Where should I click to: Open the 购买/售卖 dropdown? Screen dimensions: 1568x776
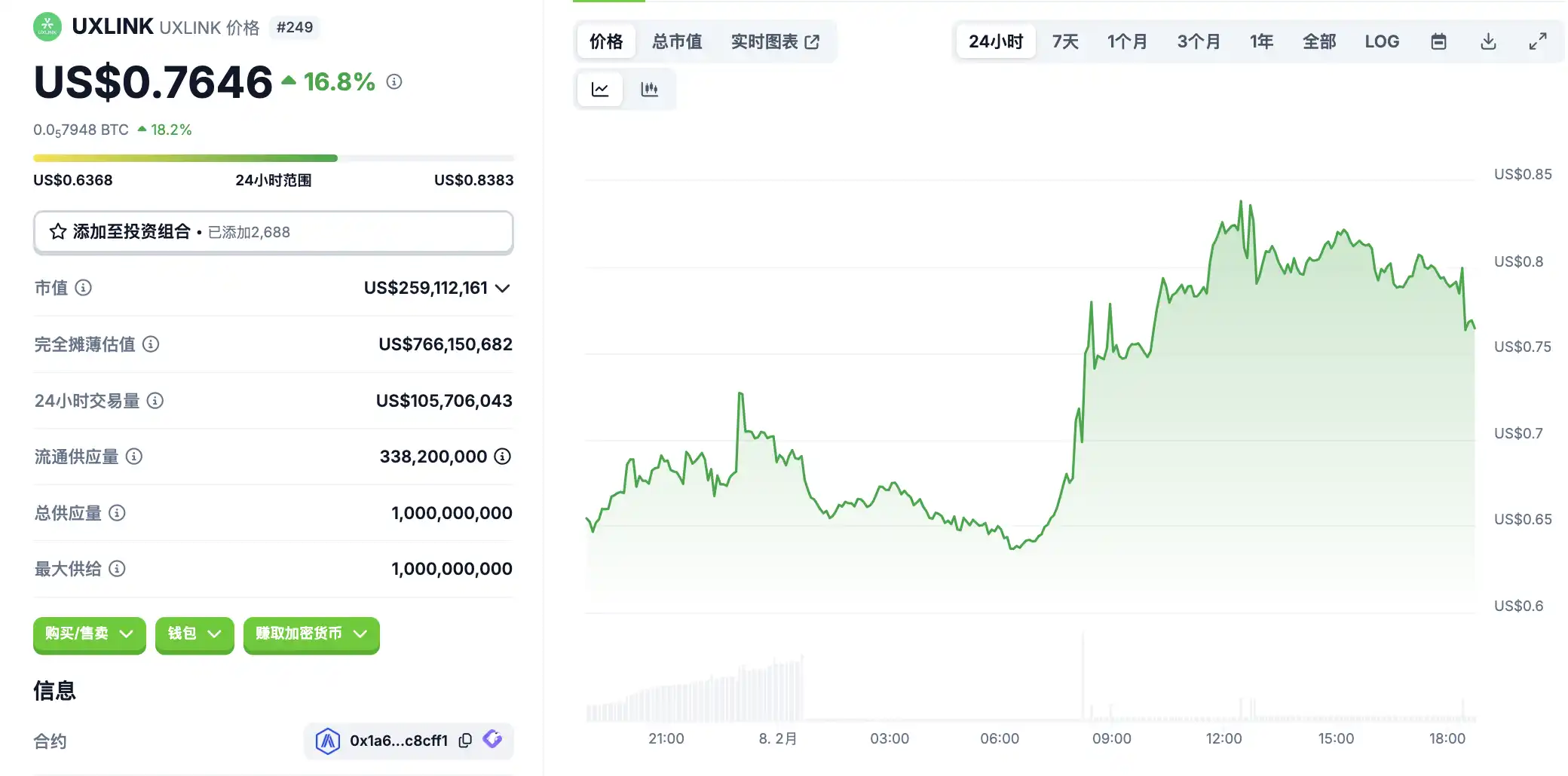tap(89, 634)
